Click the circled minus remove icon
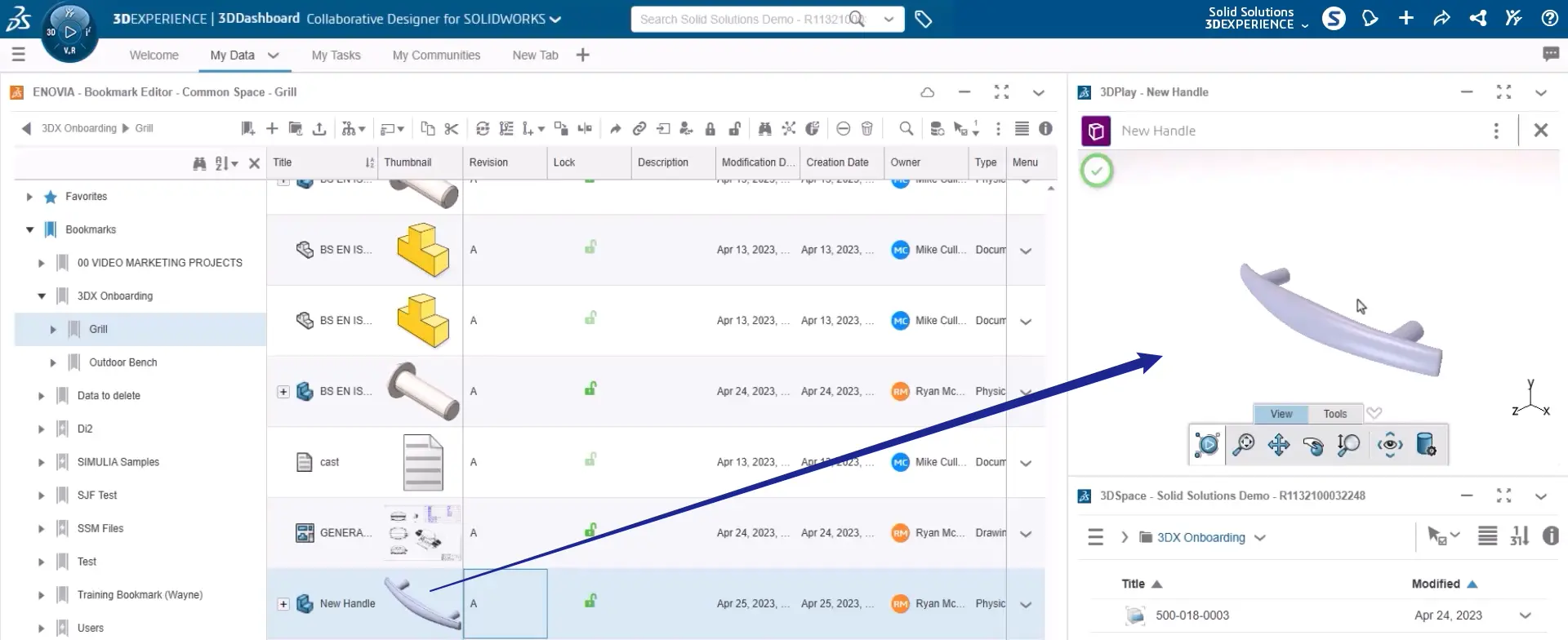 click(844, 129)
